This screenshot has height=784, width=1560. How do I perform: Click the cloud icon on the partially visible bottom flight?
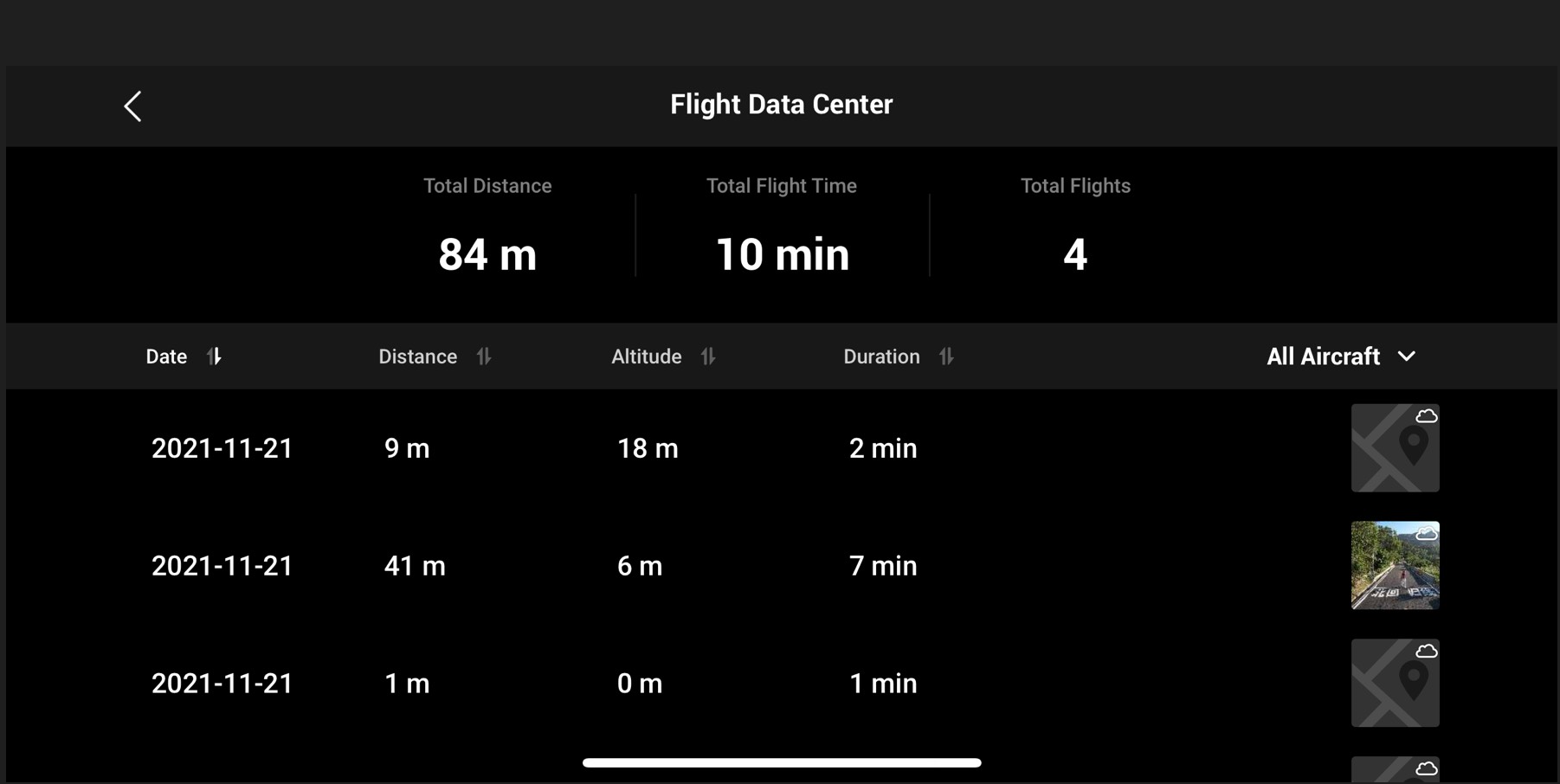point(1425,767)
